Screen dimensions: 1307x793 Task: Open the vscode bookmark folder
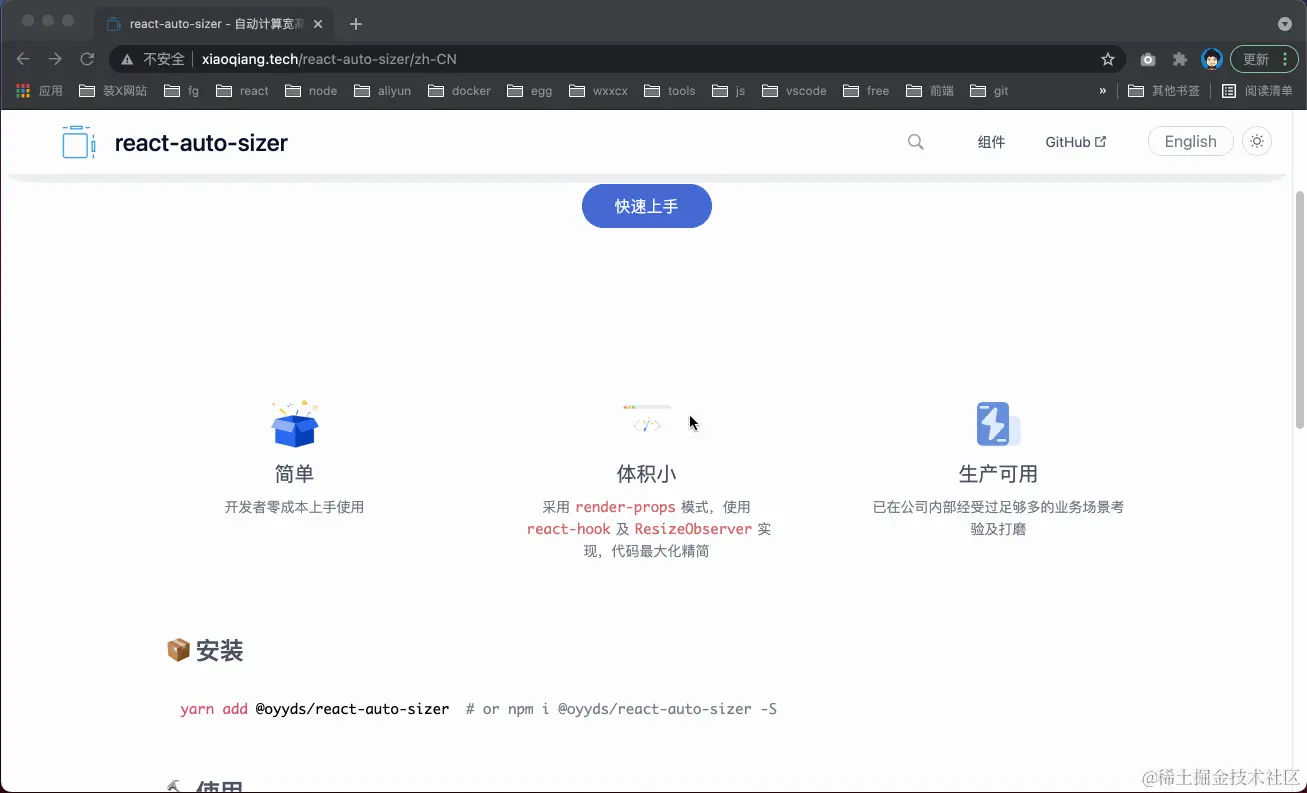coord(795,90)
